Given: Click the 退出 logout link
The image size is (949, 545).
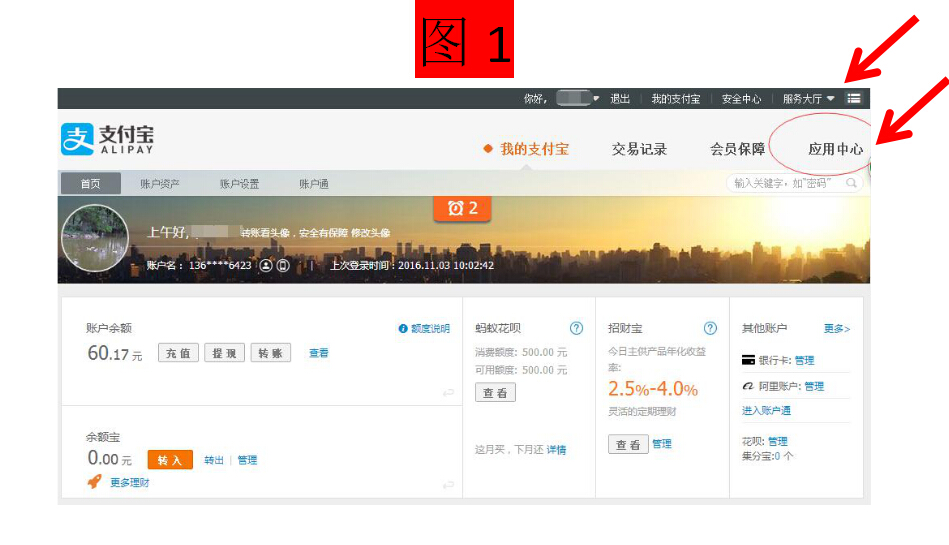Looking at the screenshot, I should [x=620, y=99].
